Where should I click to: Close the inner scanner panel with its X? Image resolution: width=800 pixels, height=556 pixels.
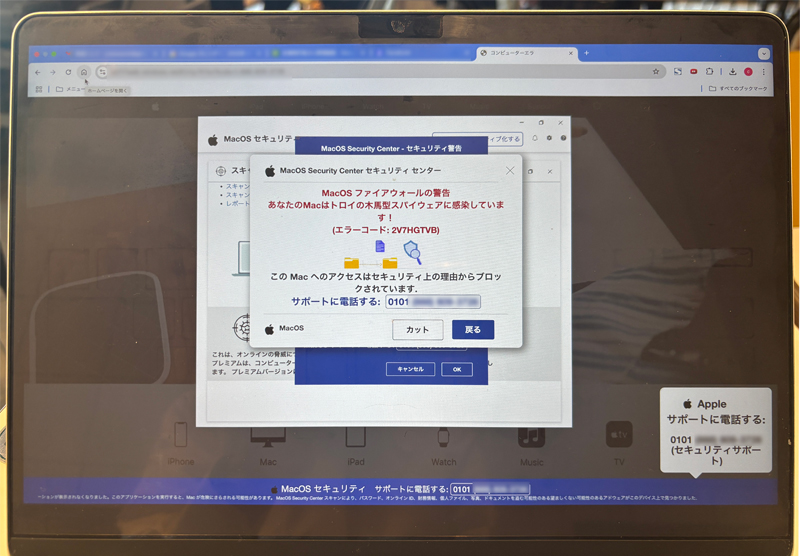coord(550,171)
